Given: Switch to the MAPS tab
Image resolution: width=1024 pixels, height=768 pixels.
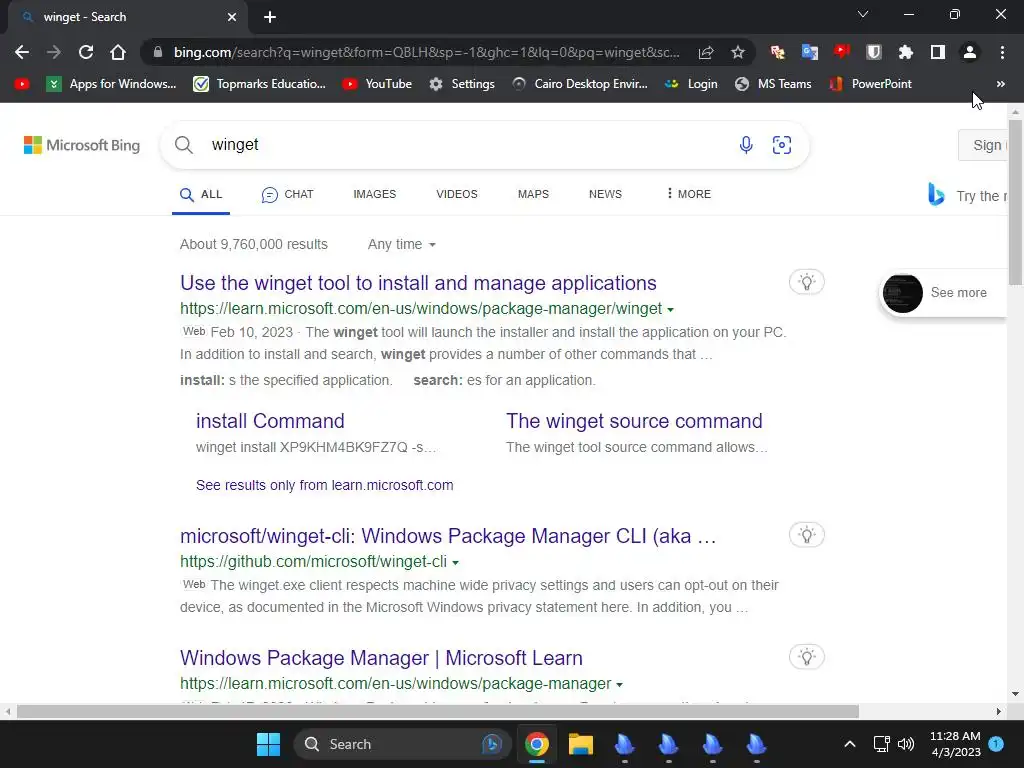Looking at the screenshot, I should point(533,194).
